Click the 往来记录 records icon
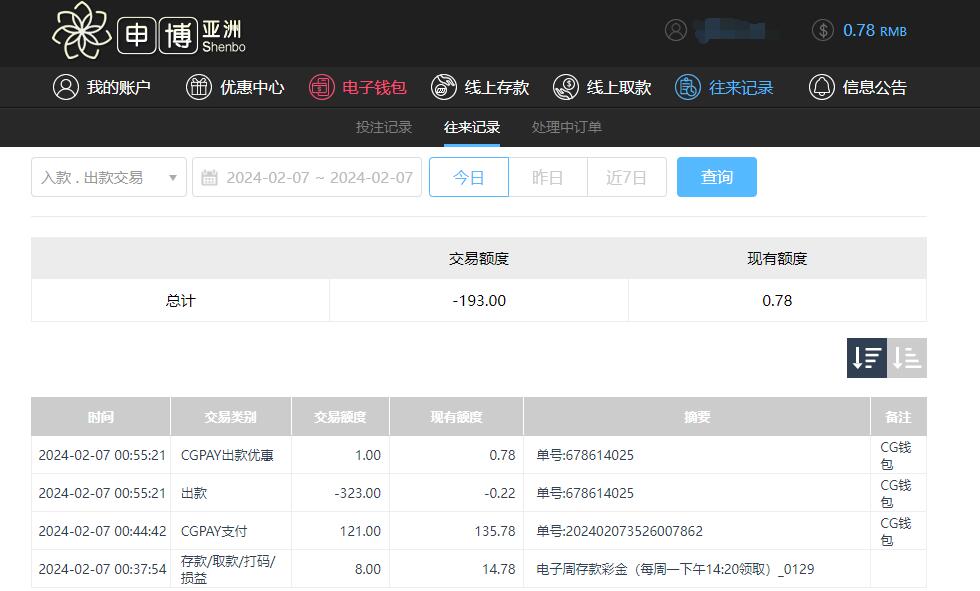The image size is (980, 591). click(688, 87)
